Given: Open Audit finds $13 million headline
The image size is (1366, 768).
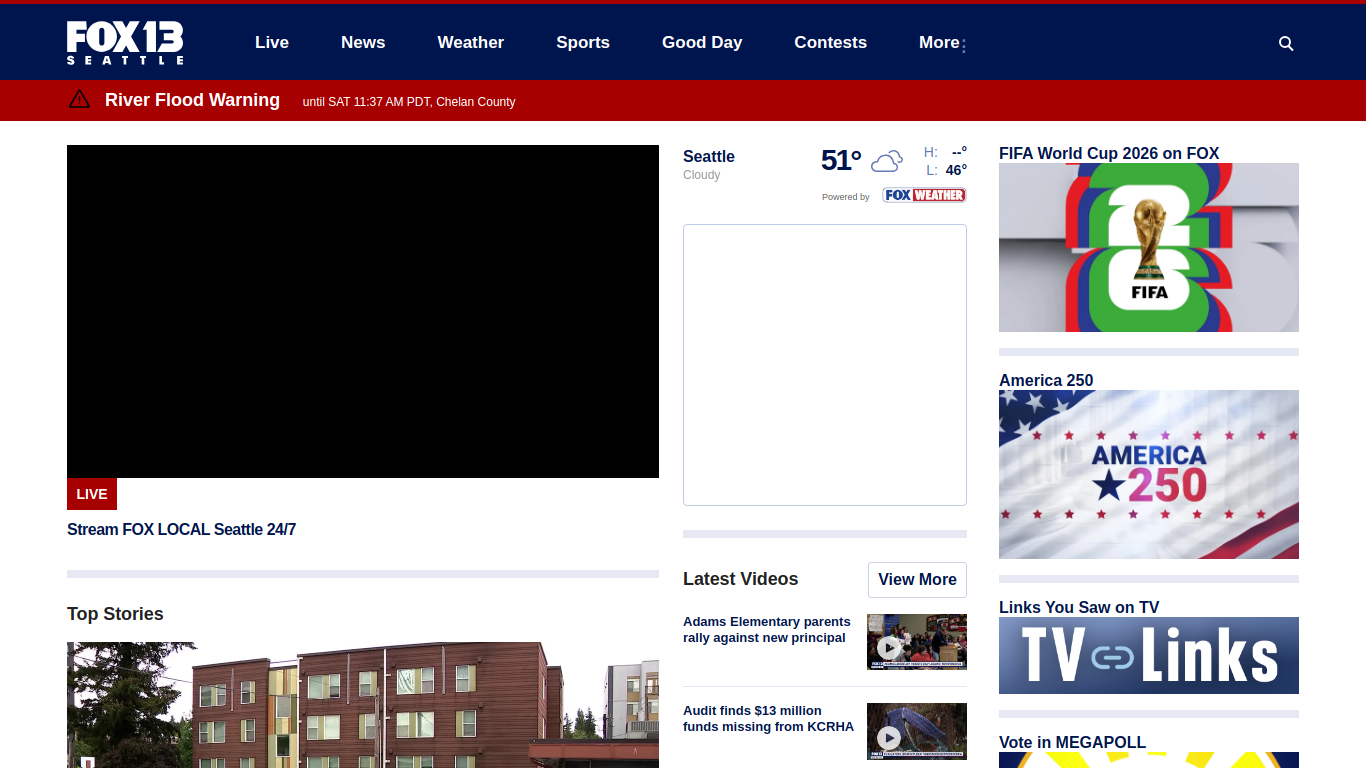Looking at the screenshot, I should point(768,718).
